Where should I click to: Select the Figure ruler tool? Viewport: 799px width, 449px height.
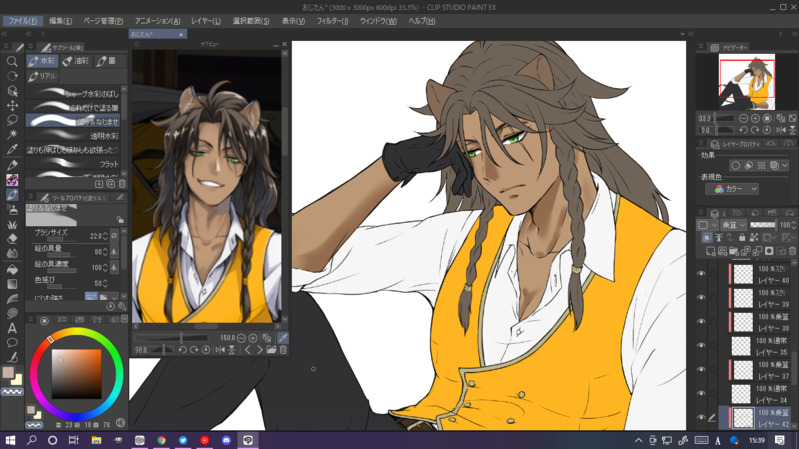[x=12, y=299]
